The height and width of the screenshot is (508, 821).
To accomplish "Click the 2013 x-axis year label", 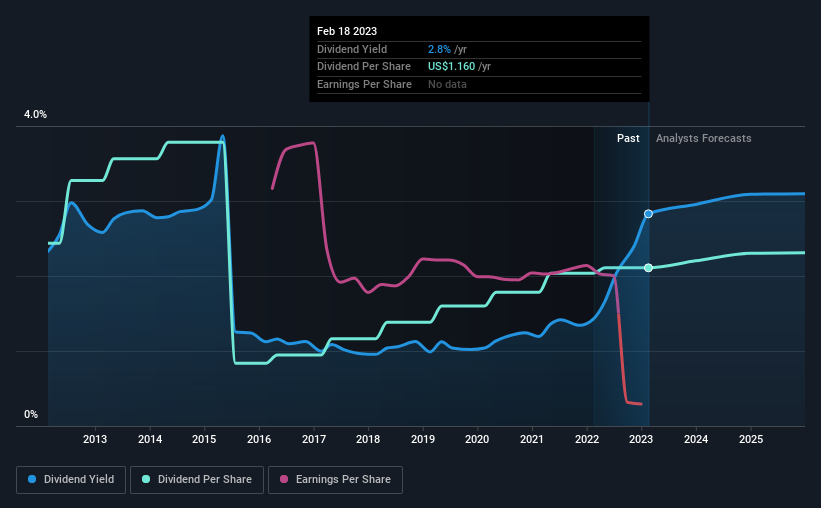I will 95,439.
